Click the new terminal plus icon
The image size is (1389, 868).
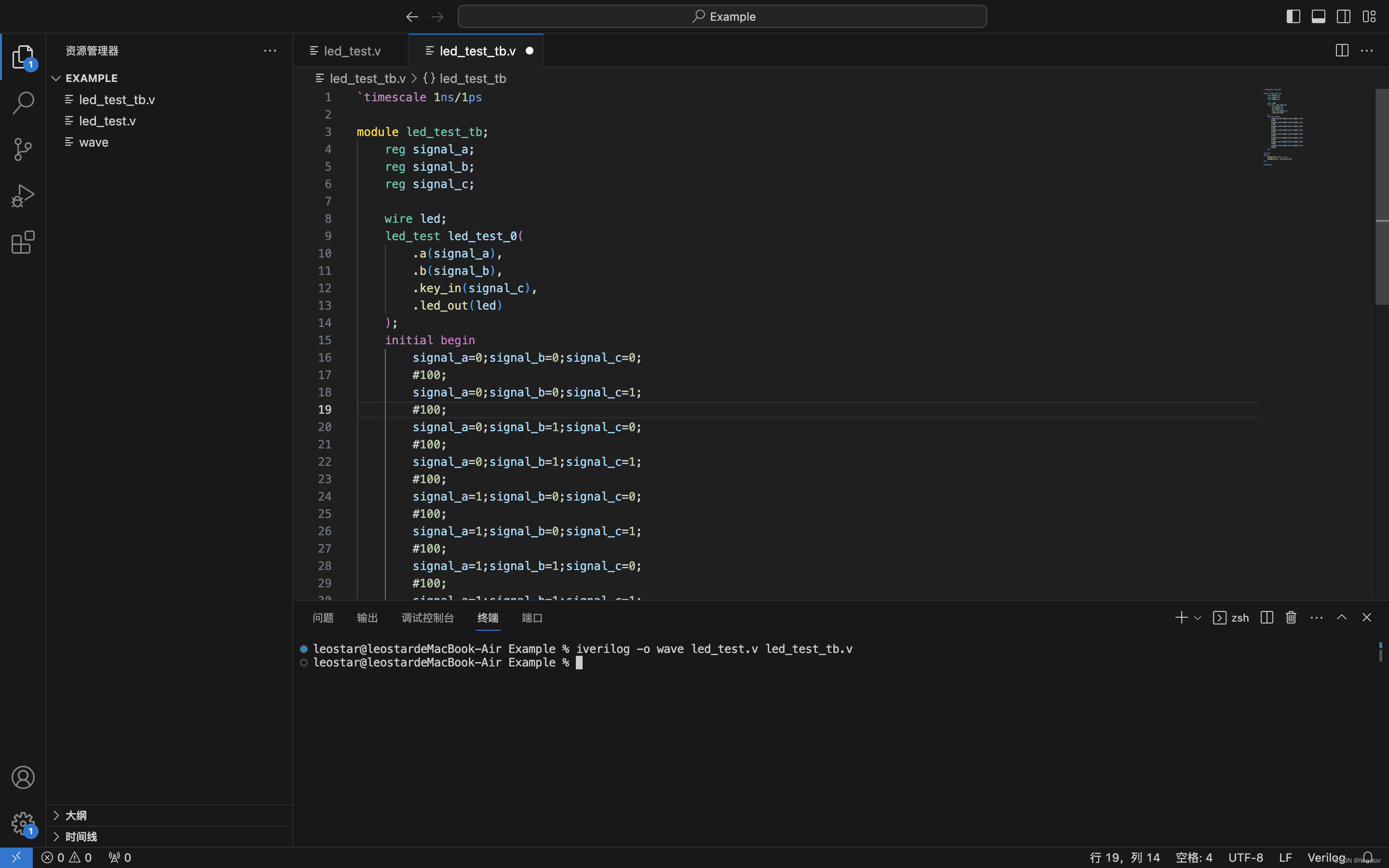click(x=1181, y=618)
